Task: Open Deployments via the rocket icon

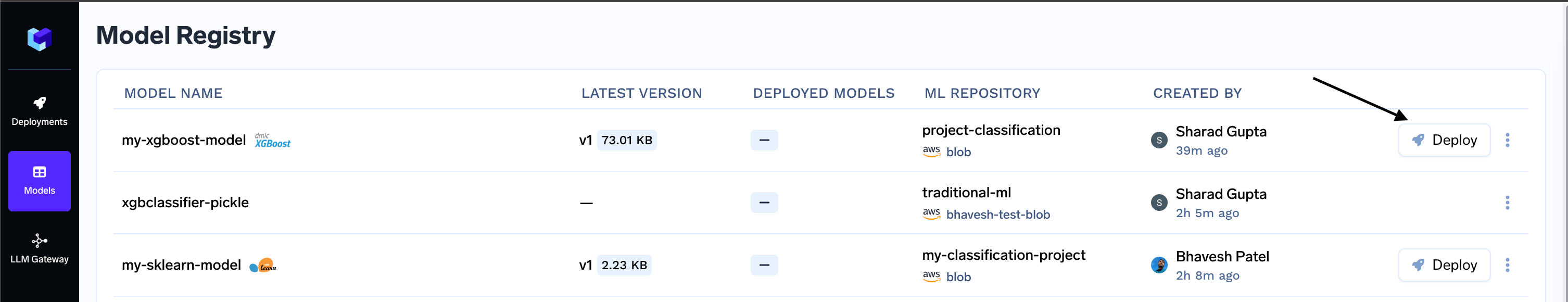Action: coord(40,102)
